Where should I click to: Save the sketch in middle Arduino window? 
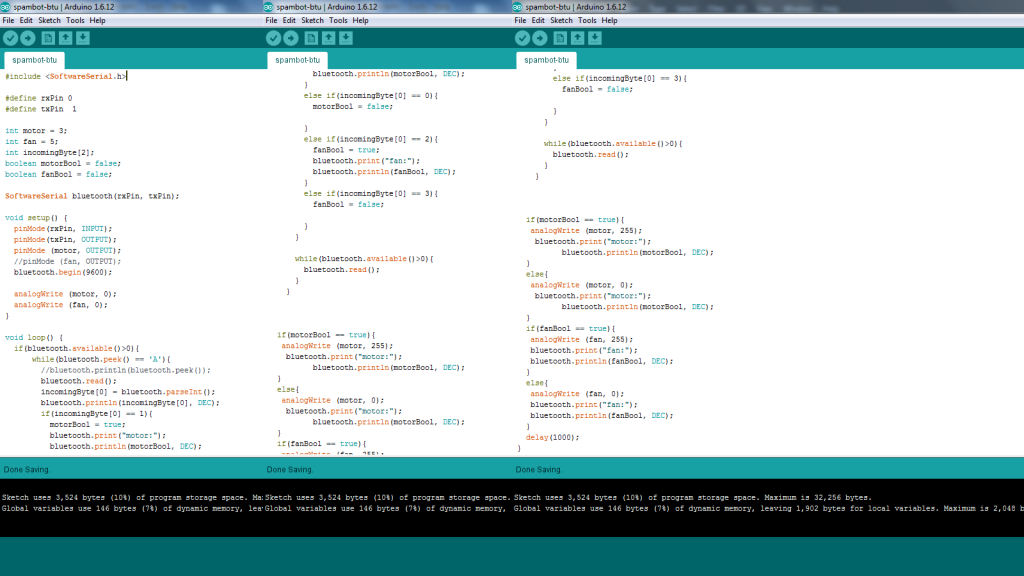pos(346,38)
